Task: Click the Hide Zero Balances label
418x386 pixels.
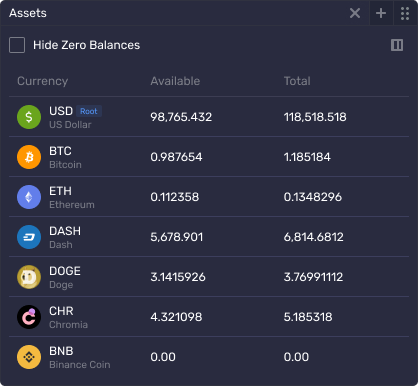Action: [86, 45]
